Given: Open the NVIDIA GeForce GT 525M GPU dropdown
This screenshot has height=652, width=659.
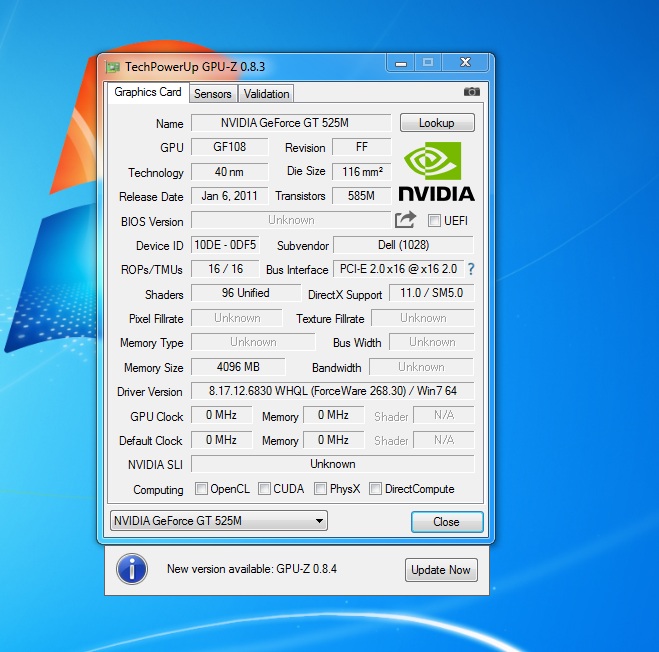Looking at the screenshot, I should (x=219, y=521).
